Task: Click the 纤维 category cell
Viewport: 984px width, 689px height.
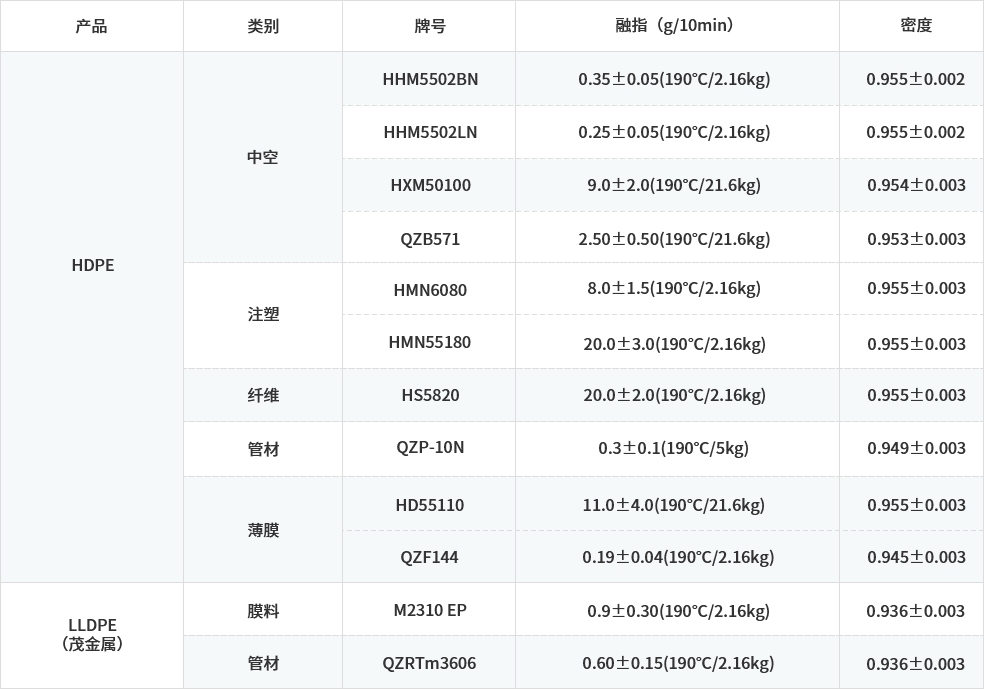Action: point(262,395)
